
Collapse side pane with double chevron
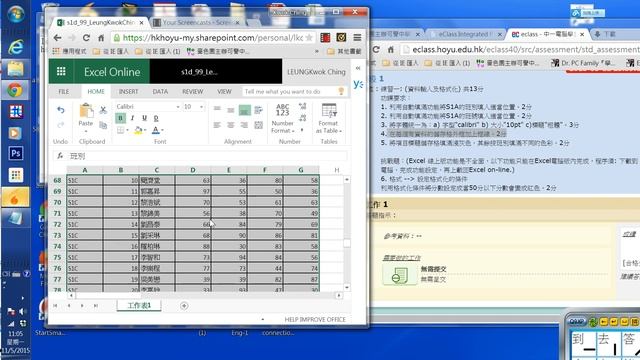[x=358, y=68]
